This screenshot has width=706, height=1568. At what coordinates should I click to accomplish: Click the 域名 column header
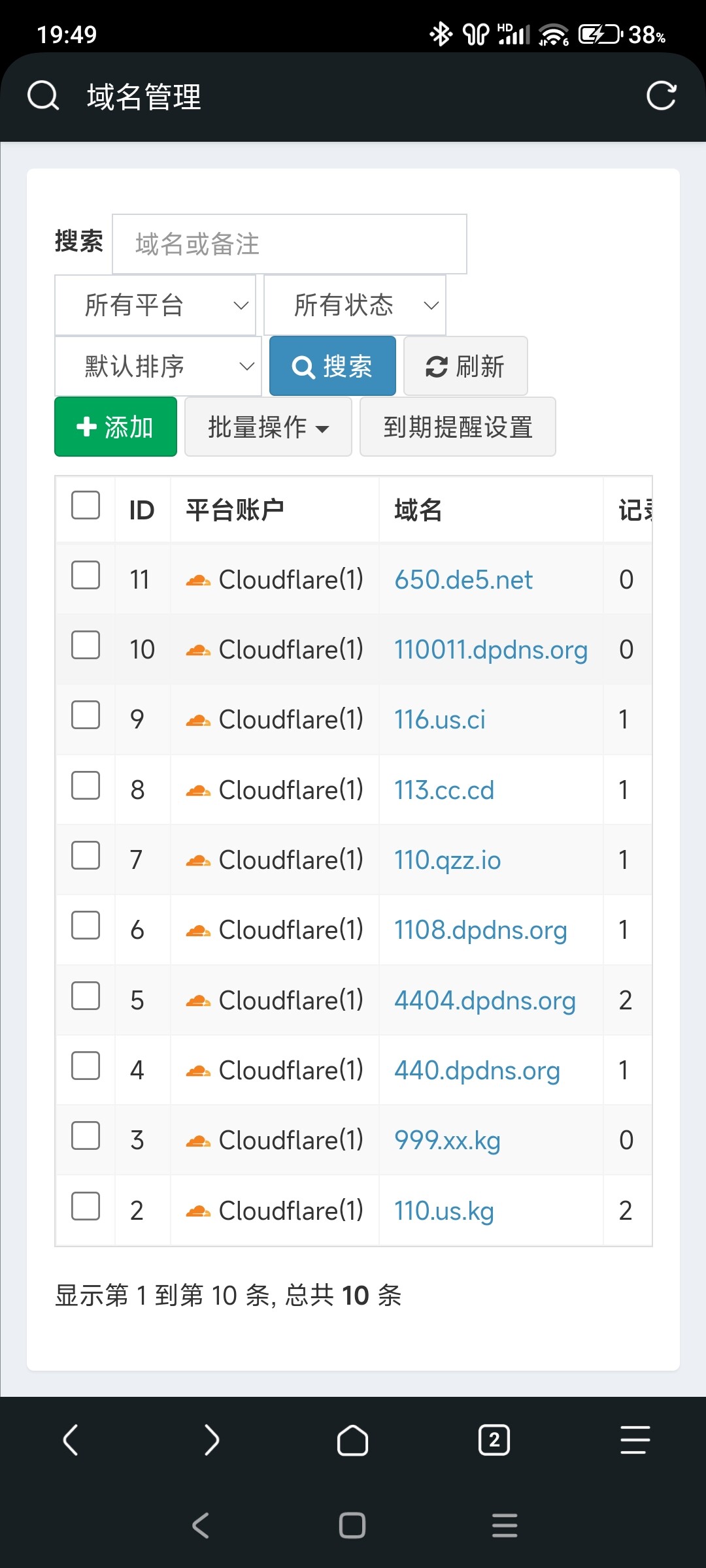tap(418, 510)
